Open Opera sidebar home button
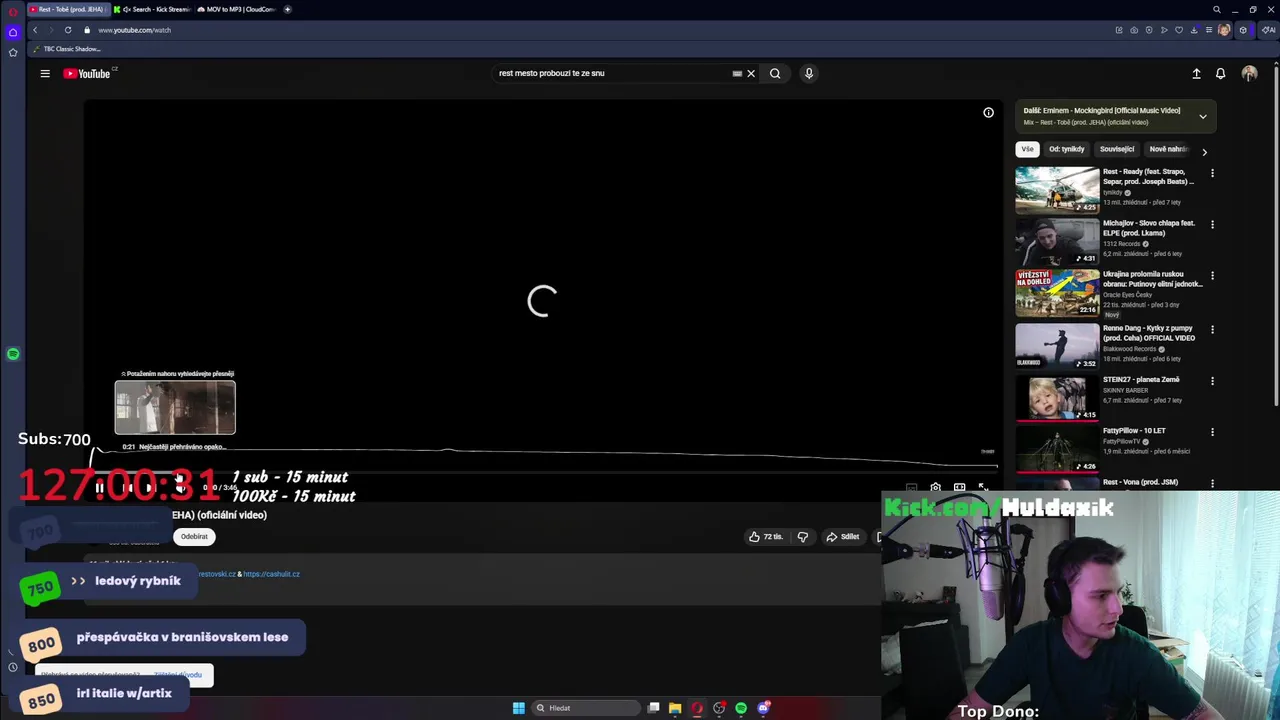 pyautogui.click(x=13, y=32)
